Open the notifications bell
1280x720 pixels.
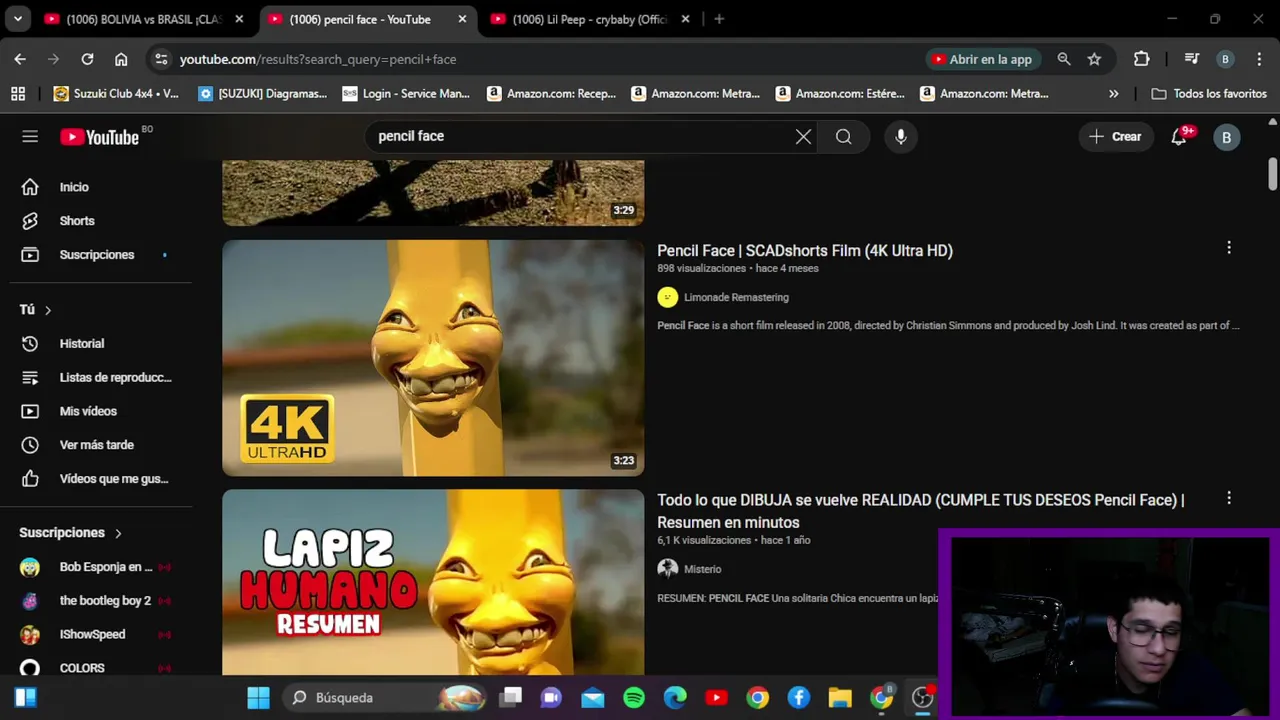(1179, 137)
